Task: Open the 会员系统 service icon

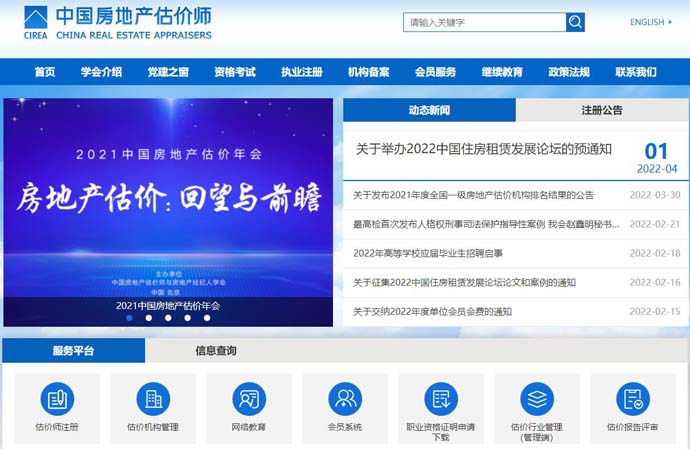Action: coord(345,399)
